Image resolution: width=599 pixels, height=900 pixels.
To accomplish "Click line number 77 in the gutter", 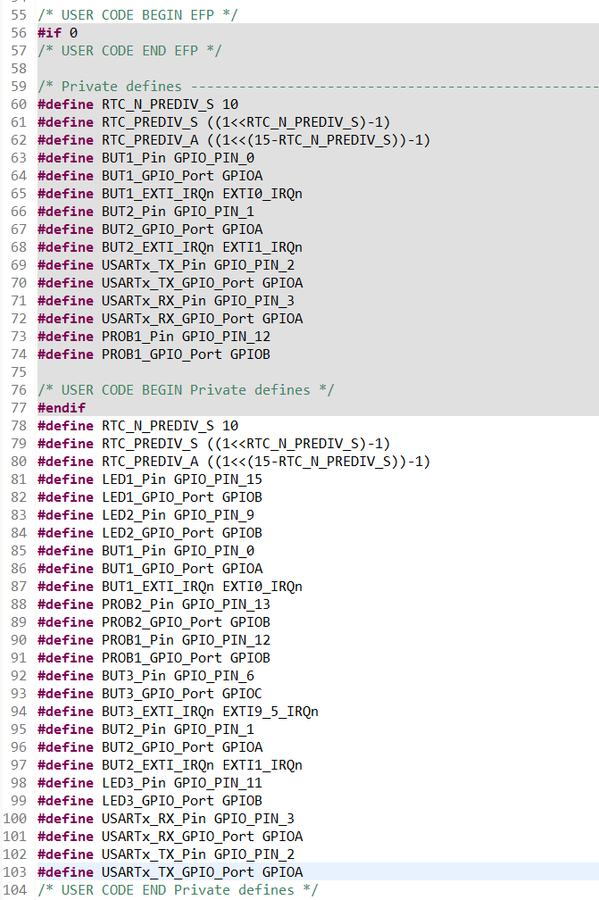I will tap(18, 408).
